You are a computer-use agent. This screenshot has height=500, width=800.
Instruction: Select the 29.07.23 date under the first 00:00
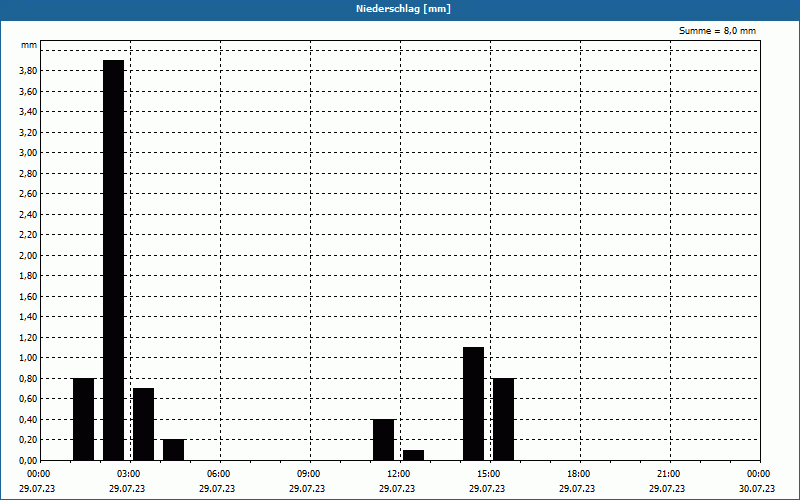[x=37, y=489]
